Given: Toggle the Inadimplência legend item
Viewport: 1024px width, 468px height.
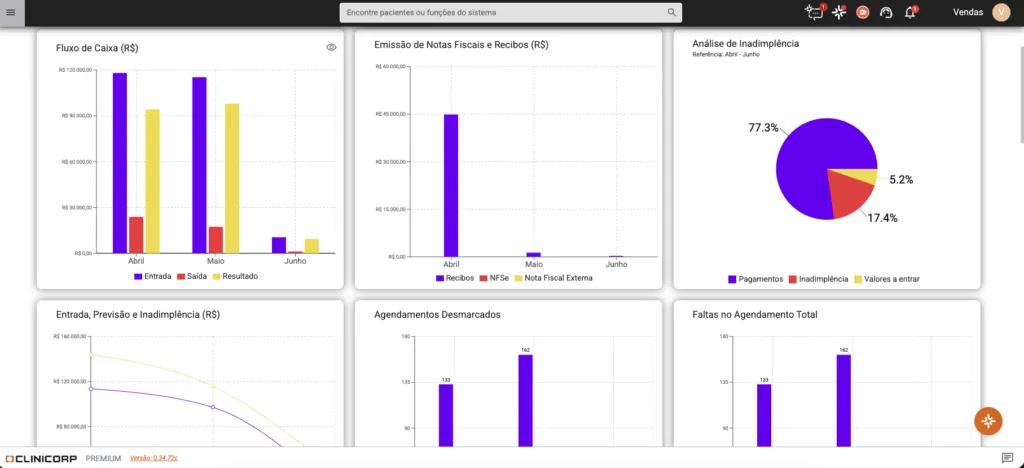Looking at the screenshot, I should click(819, 279).
